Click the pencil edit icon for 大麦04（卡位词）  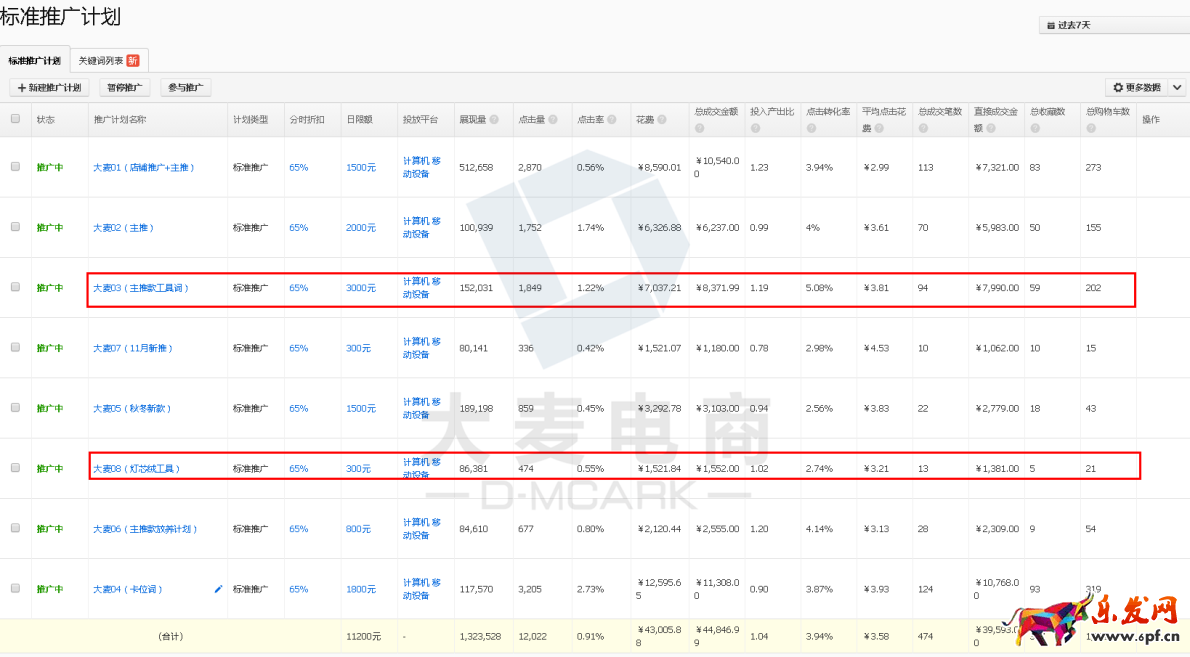click(219, 589)
